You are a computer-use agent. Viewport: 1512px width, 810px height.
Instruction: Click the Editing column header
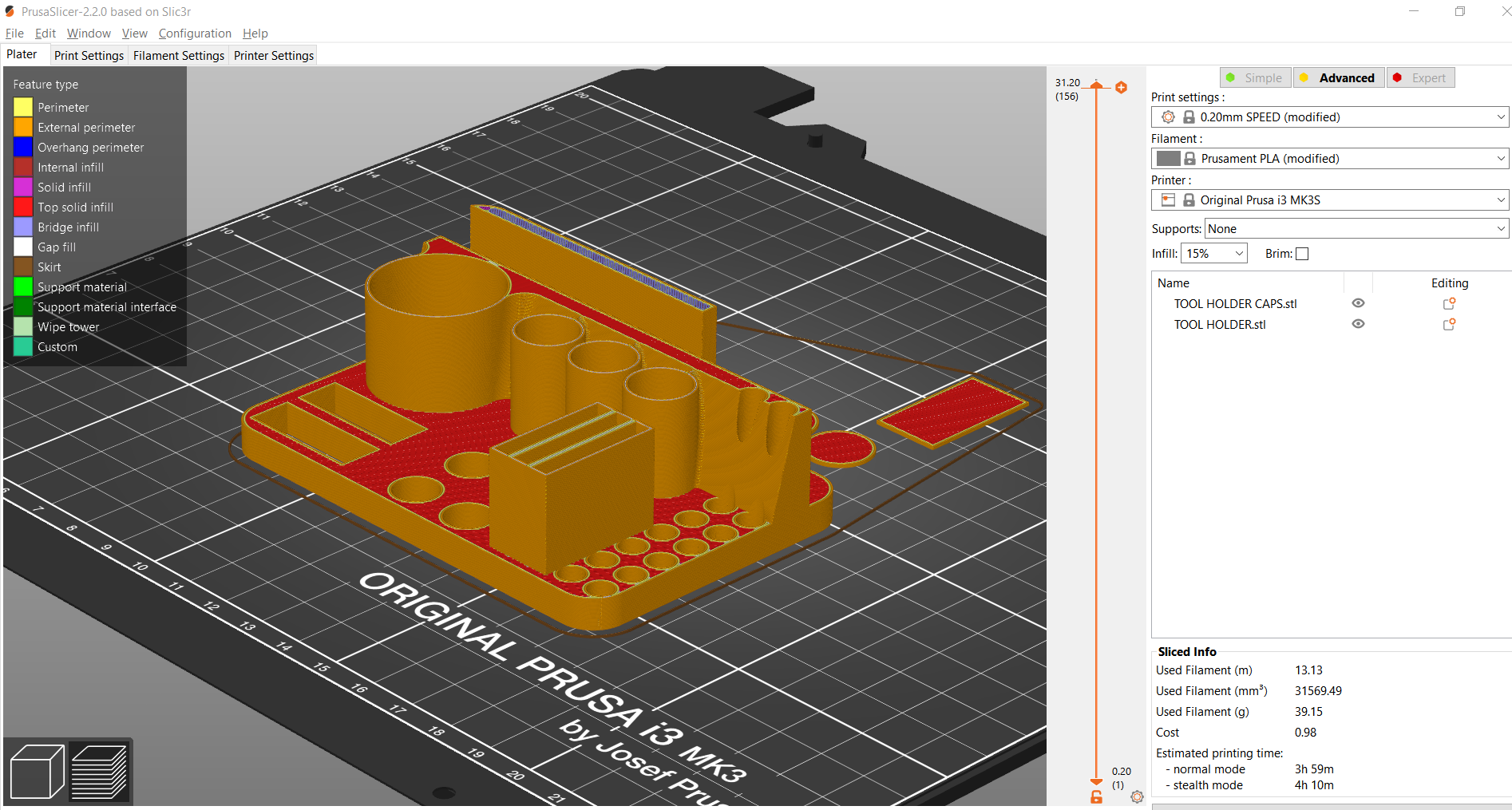click(1449, 283)
